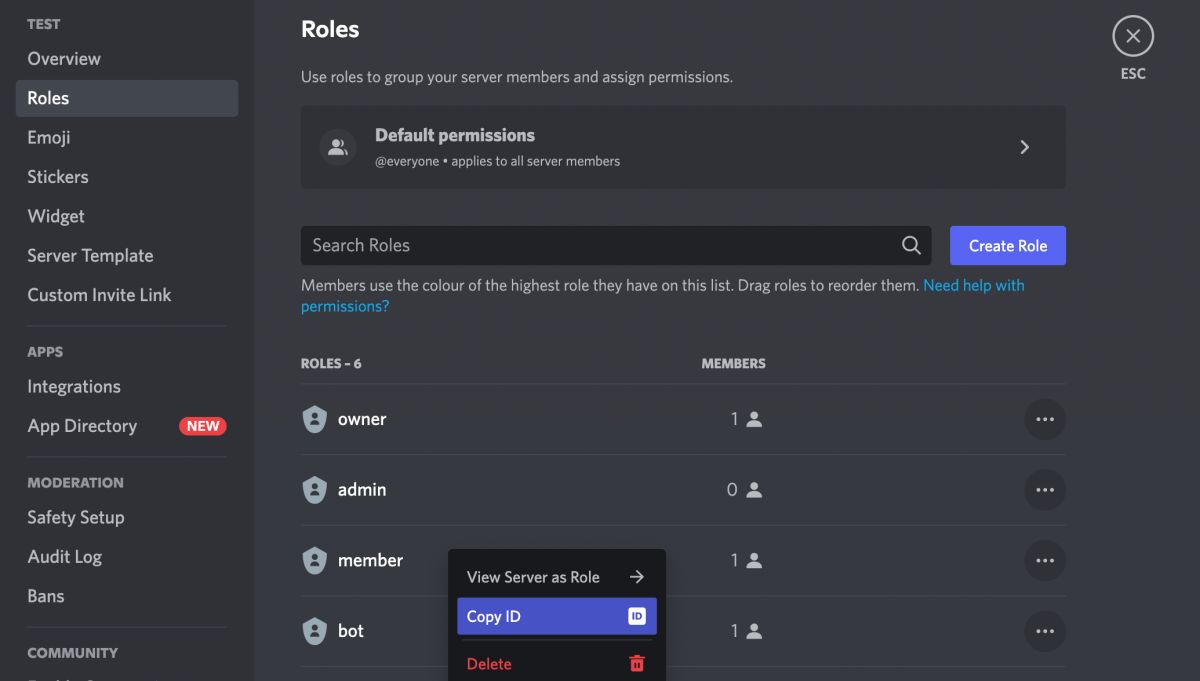Click the ESC close circle icon
Viewport: 1200px width, 681px height.
[x=1132, y=37]
